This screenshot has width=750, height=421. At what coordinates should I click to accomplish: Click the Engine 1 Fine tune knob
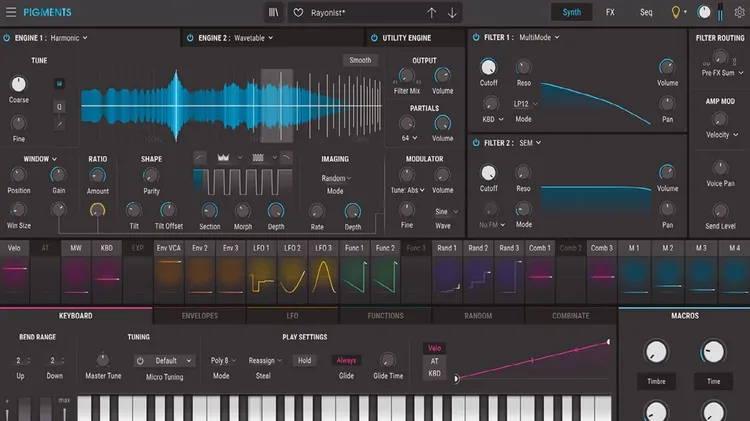pyautogui.click(x=19, y=123)
